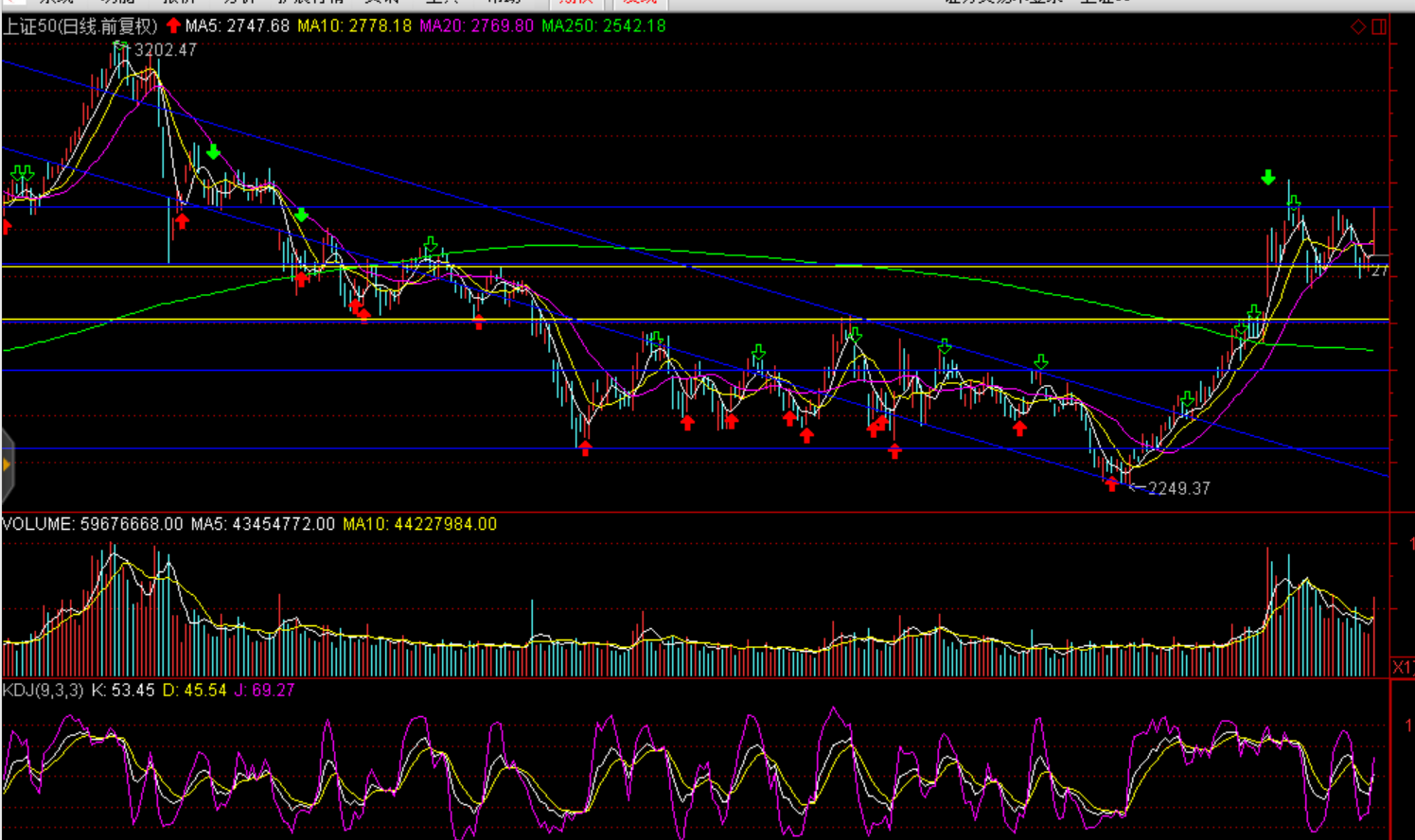Viewport: 1415px width, 840px height.
Task: Click the red up arrow next to the 上证50 title
Action: (173, 26)
